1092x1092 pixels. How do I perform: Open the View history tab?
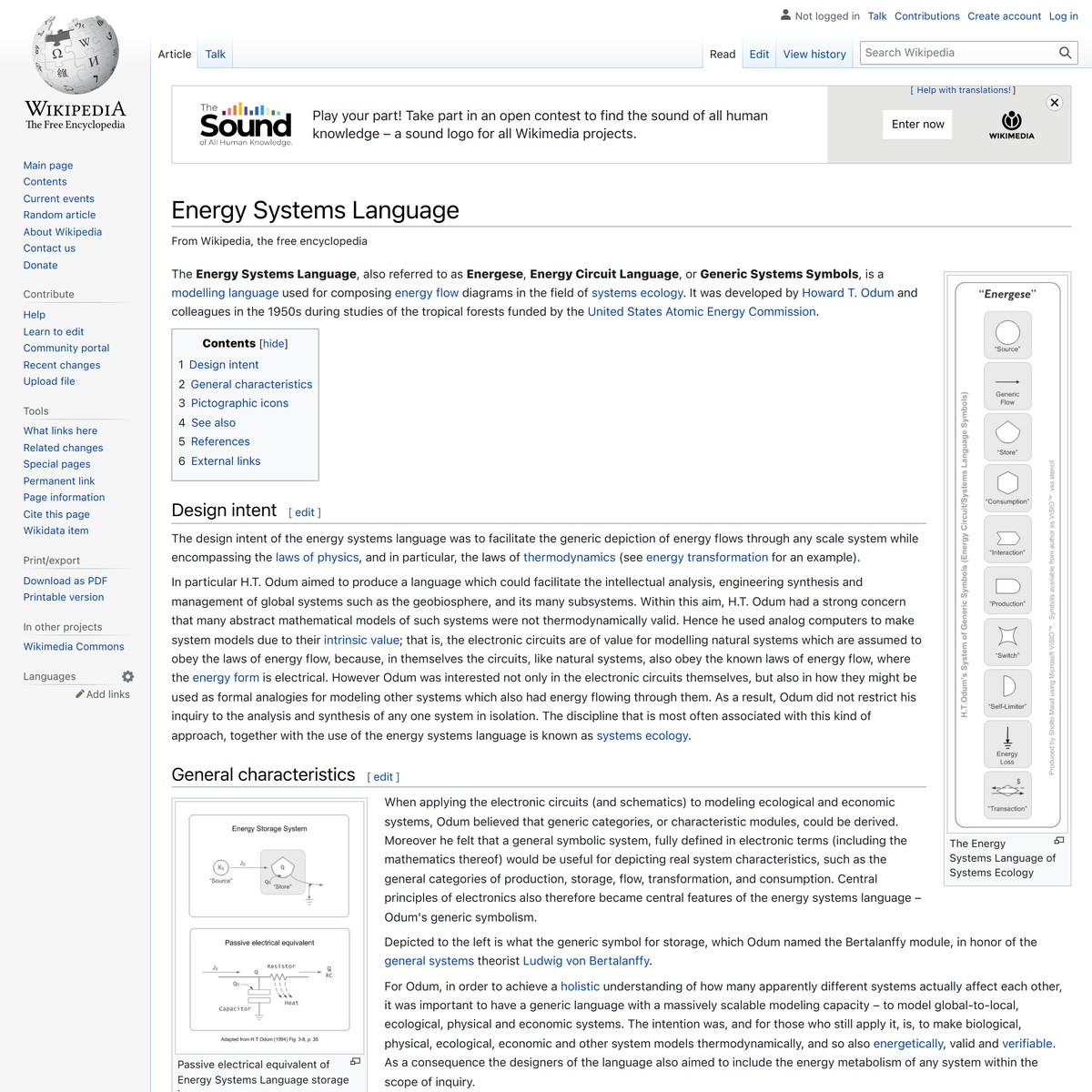(814, 54)
